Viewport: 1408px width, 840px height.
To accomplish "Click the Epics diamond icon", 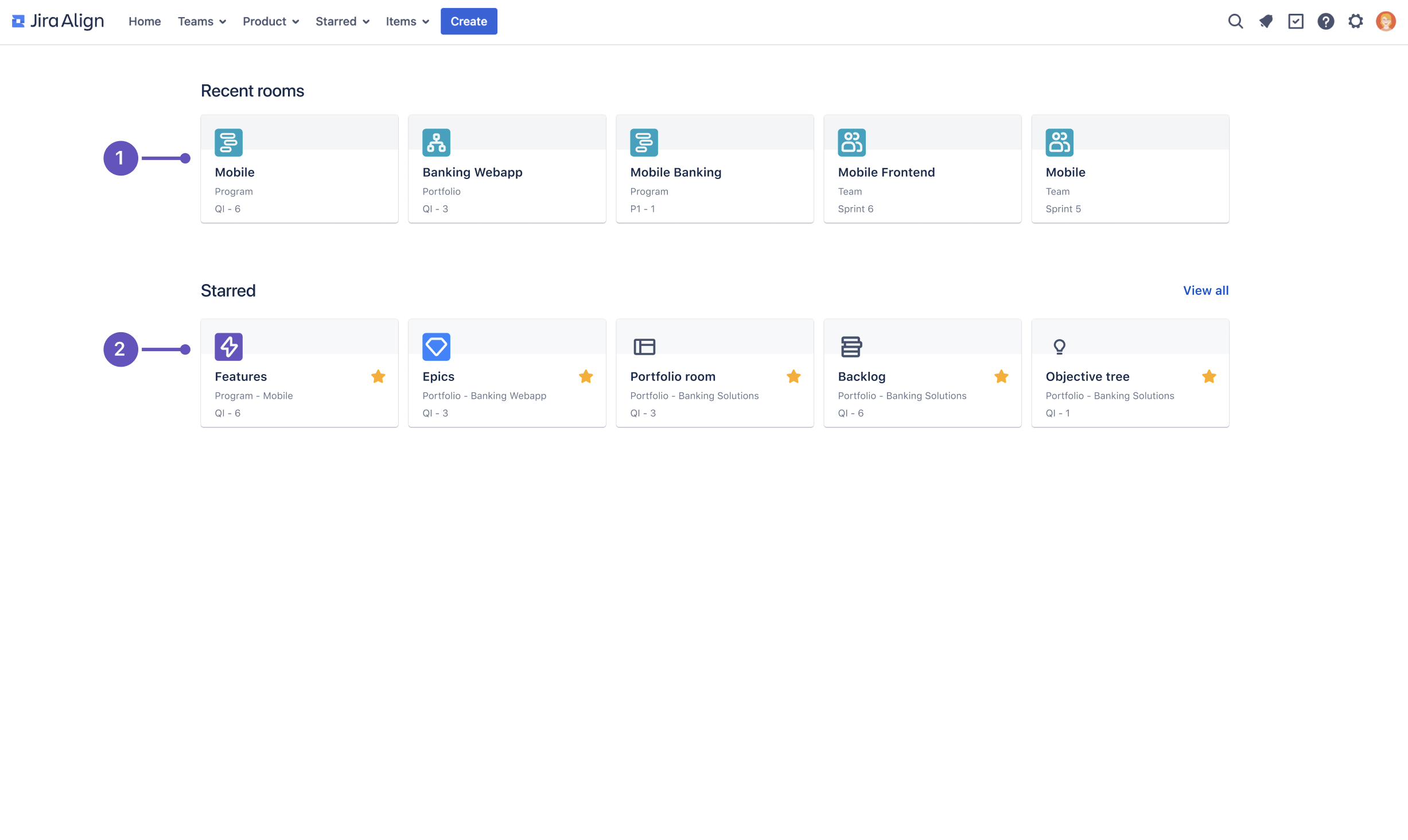I will click(436, 347).
